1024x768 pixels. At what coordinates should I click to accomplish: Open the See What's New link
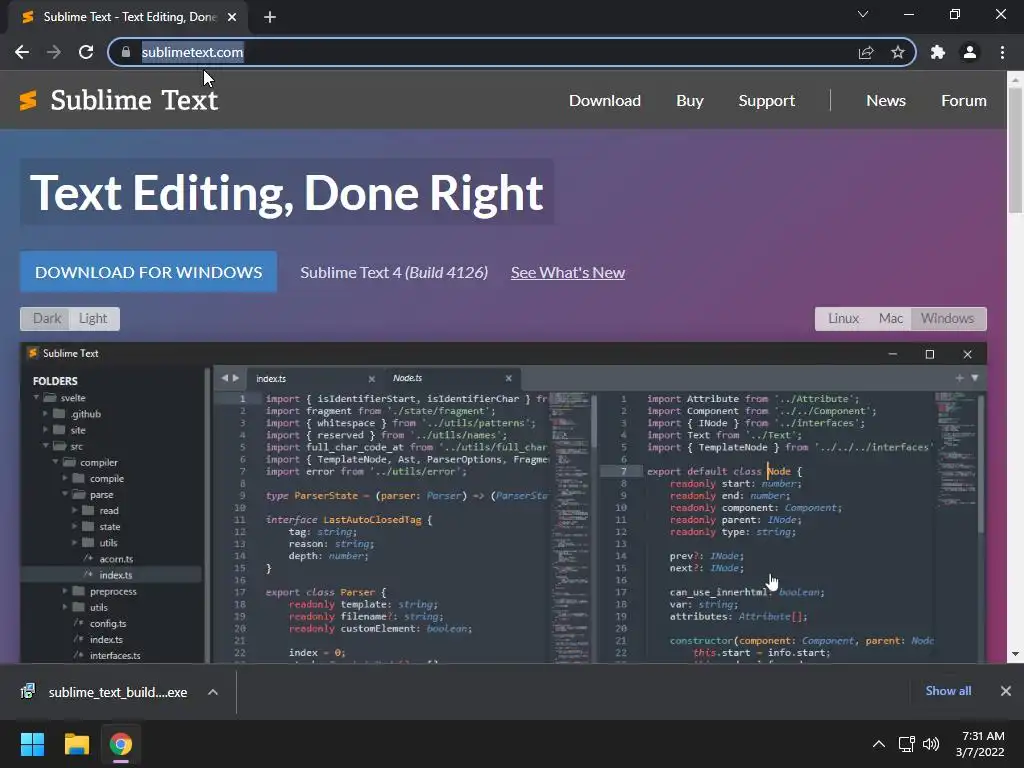(x=568, y=272)
